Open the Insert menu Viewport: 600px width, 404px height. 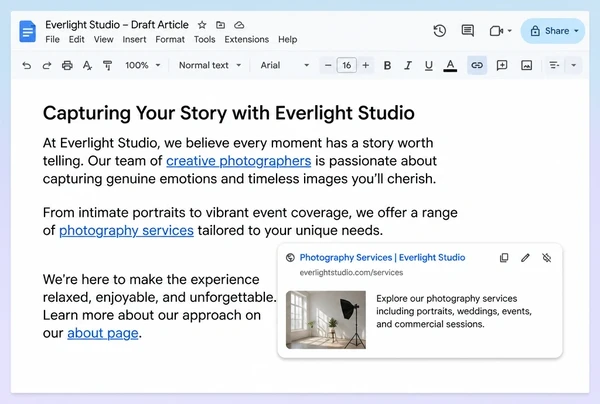coord(134,39)
